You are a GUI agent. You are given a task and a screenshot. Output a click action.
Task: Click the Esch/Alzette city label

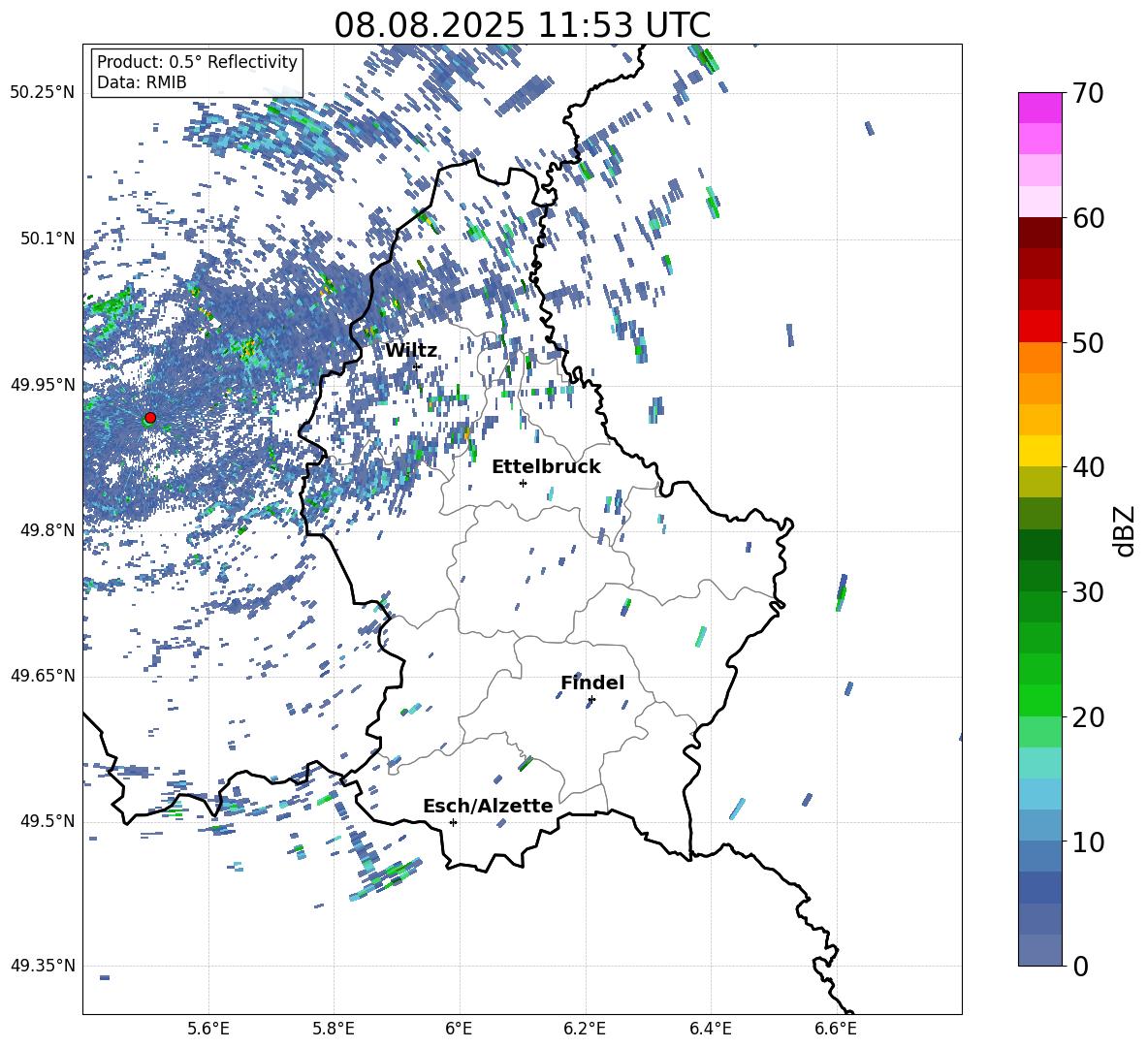click(489, 806)
